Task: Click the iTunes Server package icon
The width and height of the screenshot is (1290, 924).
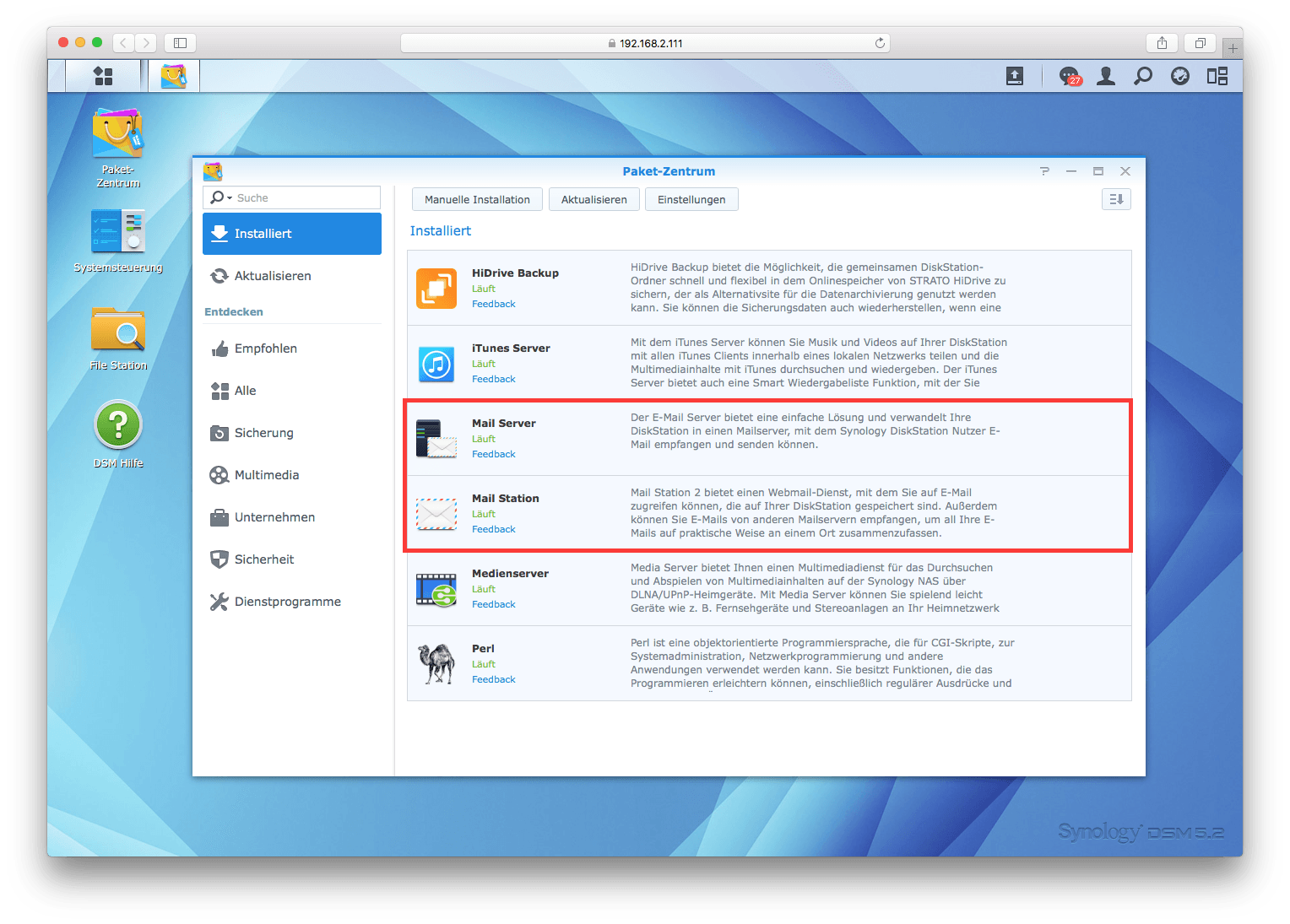Action: coord(436,364)
